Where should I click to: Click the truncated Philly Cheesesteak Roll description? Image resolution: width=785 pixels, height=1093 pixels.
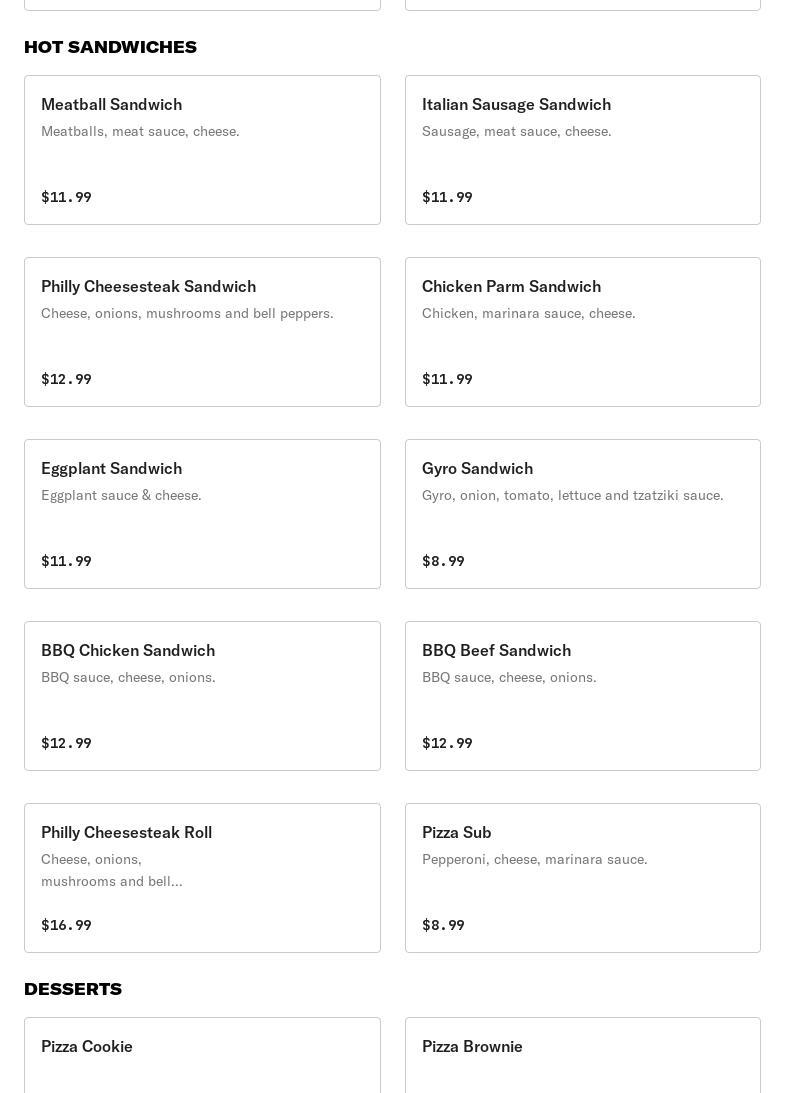point(111,870)
